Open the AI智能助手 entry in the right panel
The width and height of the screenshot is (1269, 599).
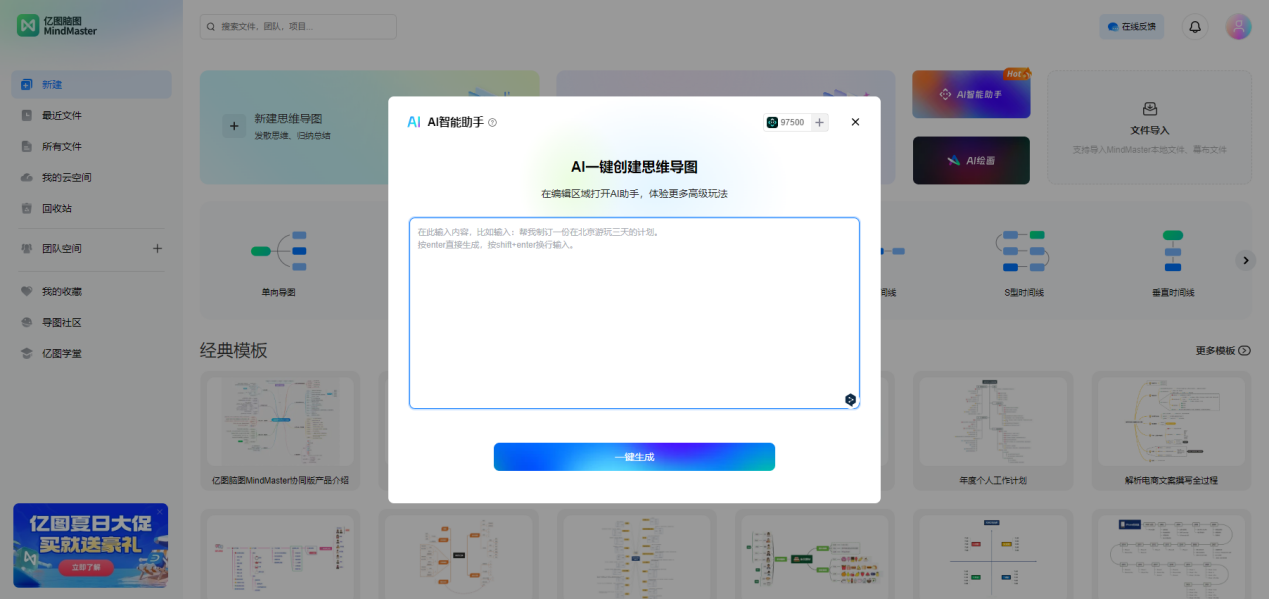[970, 93]
